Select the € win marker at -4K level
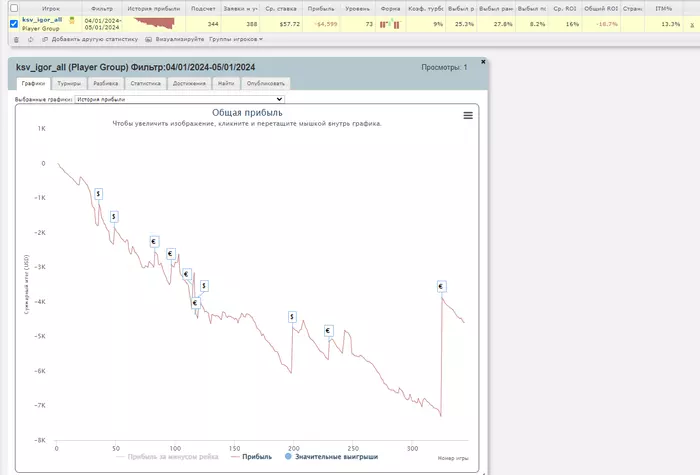This screenshot has height=475, width=700. pyautogui.click(x=195, y=303)
